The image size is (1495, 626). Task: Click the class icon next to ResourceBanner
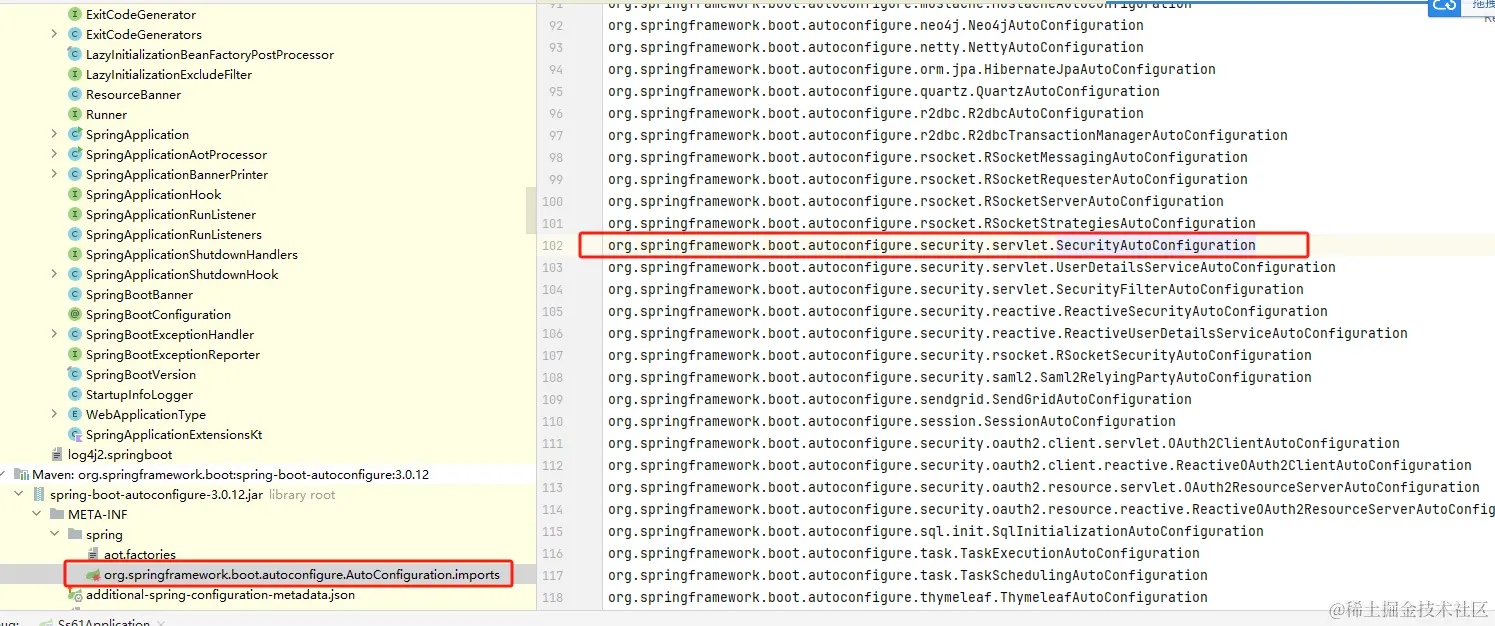point(74,95)
